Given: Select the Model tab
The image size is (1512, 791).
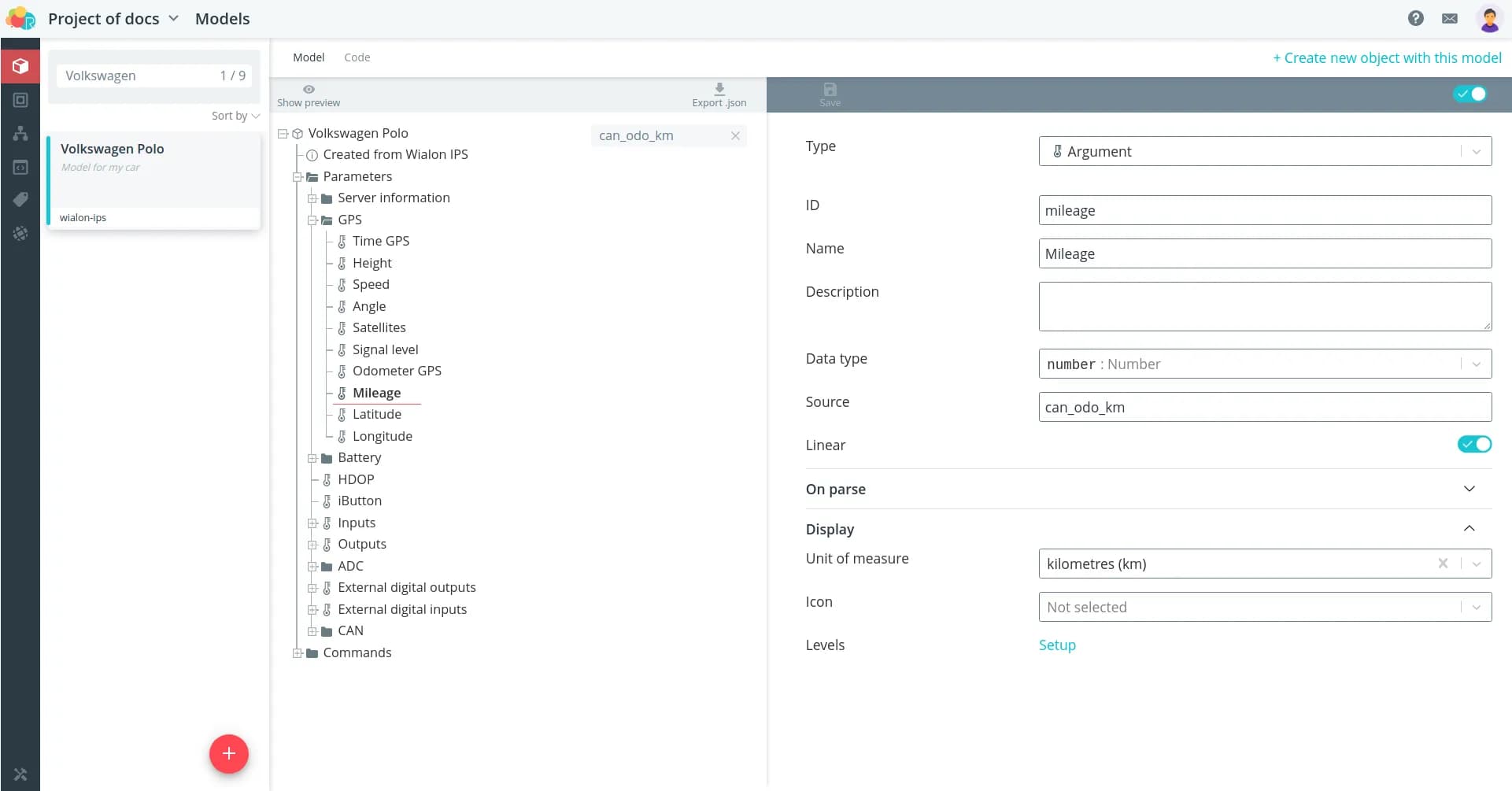Looking at the screenshot, I should coord(308,57).
